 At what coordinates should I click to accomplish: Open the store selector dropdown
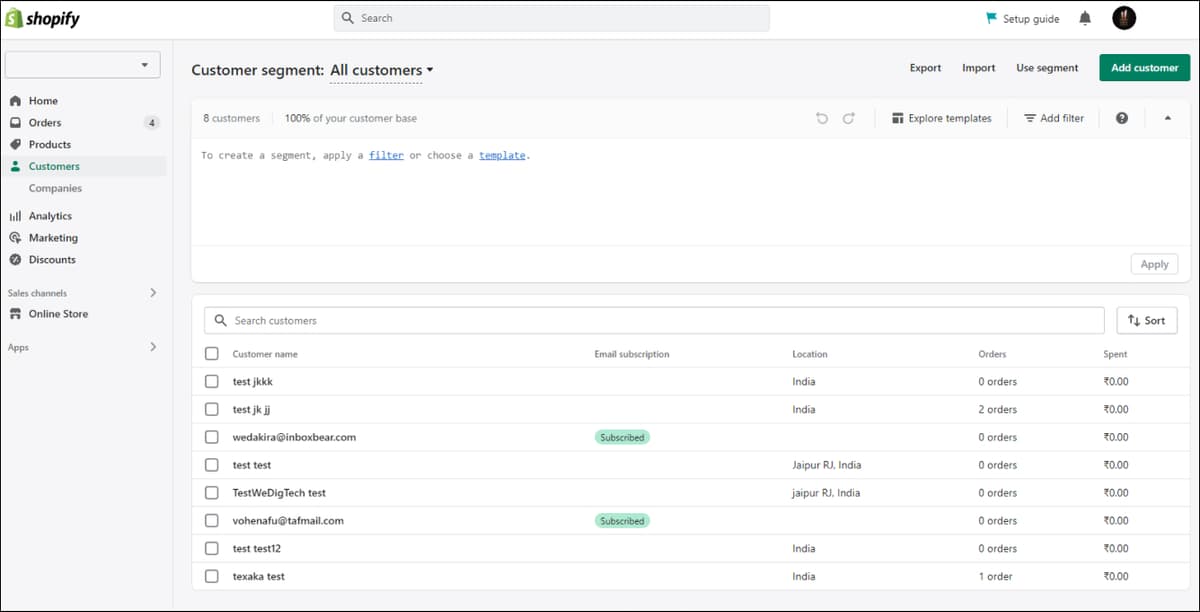[82, 65]
